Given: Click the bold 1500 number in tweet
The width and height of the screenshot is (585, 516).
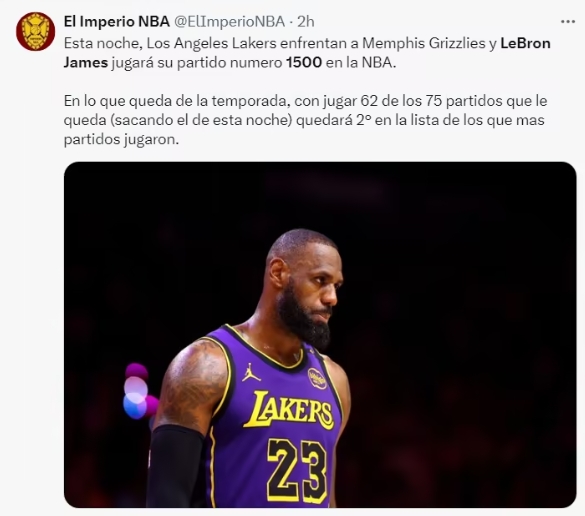Looking at the screenshot, I should click(304, 62).
